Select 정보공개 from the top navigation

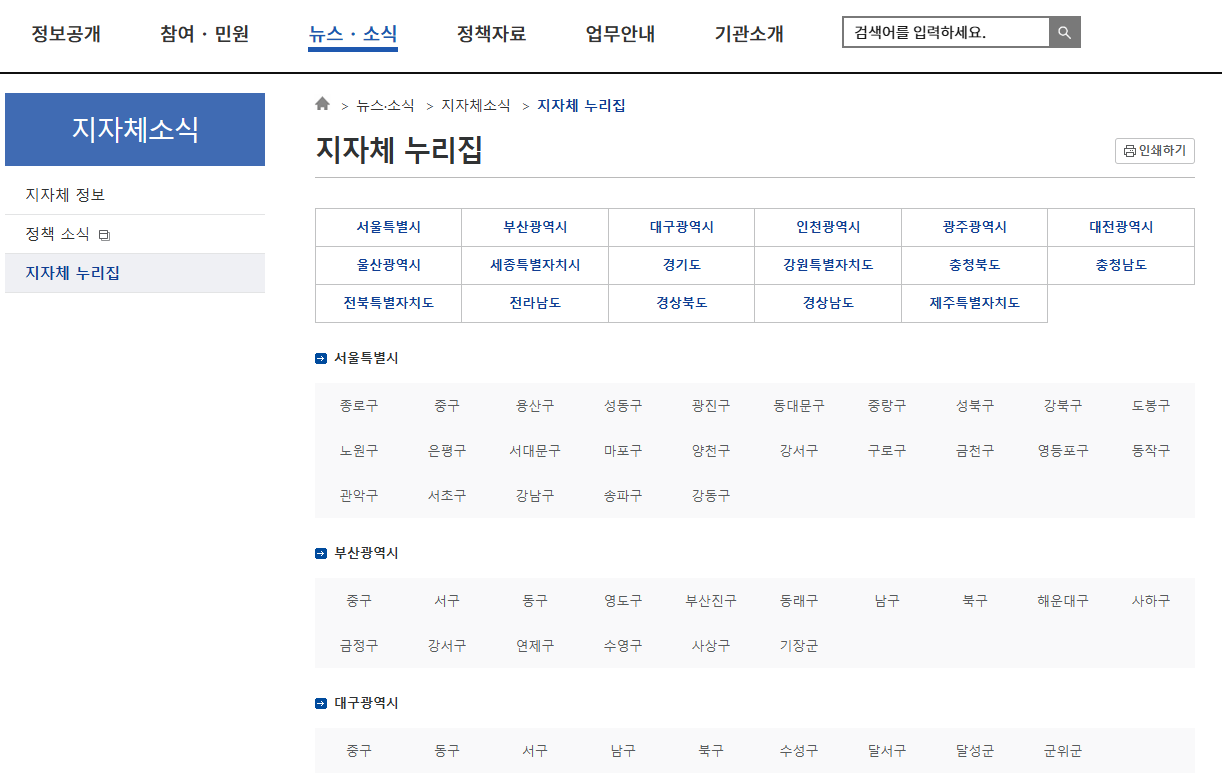64,33
